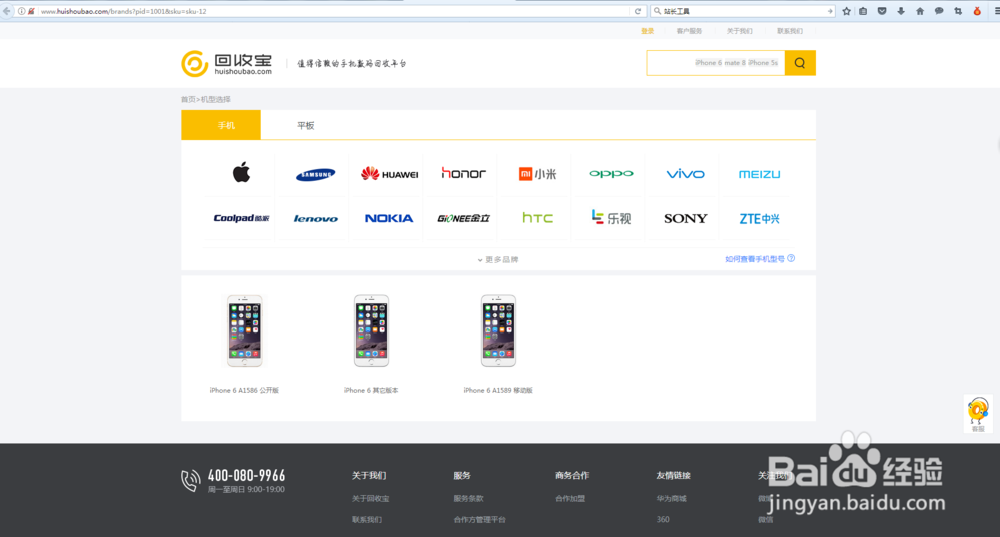Choose the Xiaomi 小米 brand logo
The width and height of the screenshot is (1000, 537).
[537, 173]
